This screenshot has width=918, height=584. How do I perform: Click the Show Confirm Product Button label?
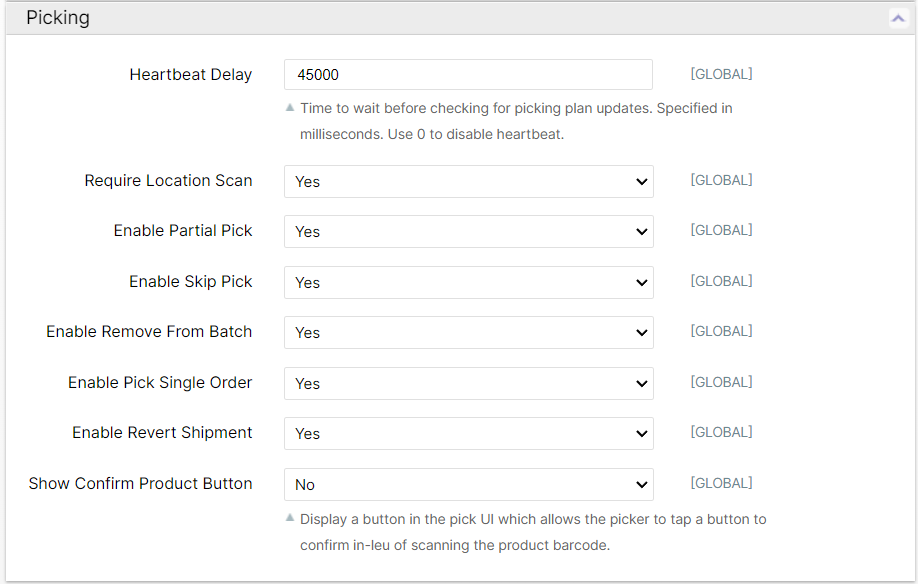pos(140,484)
